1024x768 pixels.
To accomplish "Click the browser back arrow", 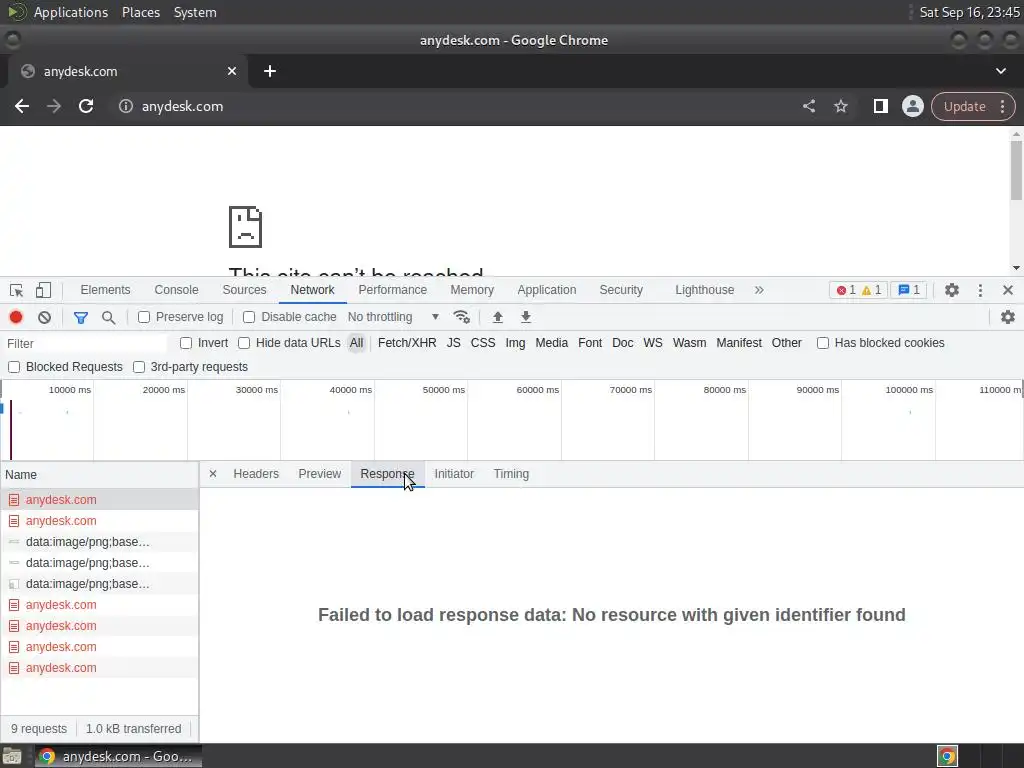I will click(x=22, y=106).
